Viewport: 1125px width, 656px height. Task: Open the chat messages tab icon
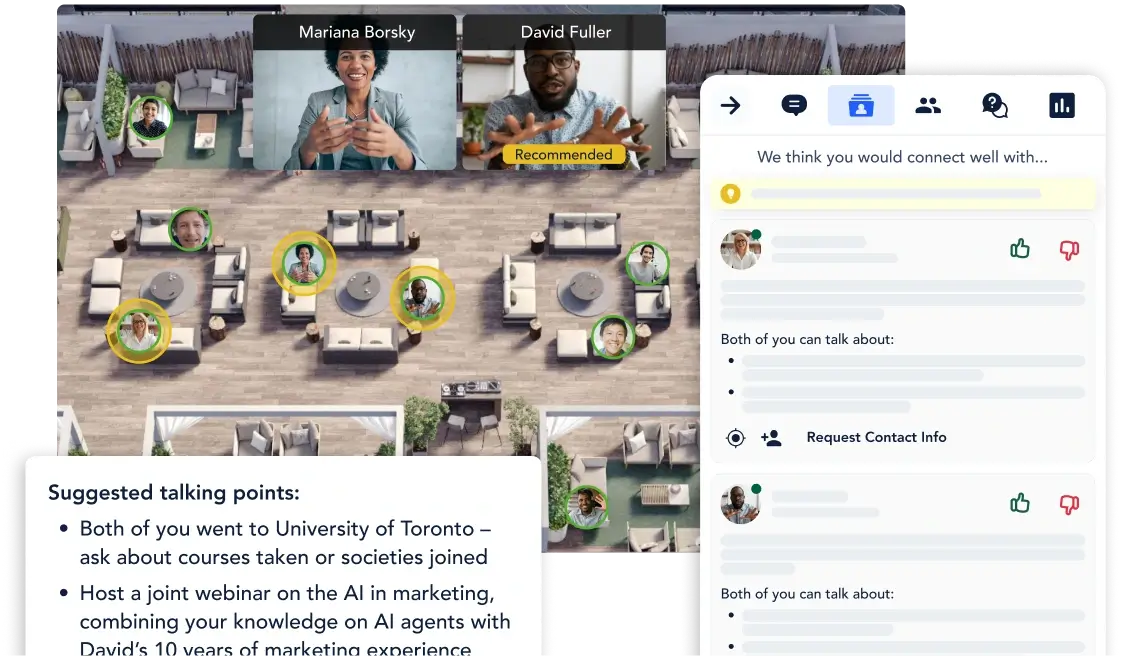(x=794, y=106)
